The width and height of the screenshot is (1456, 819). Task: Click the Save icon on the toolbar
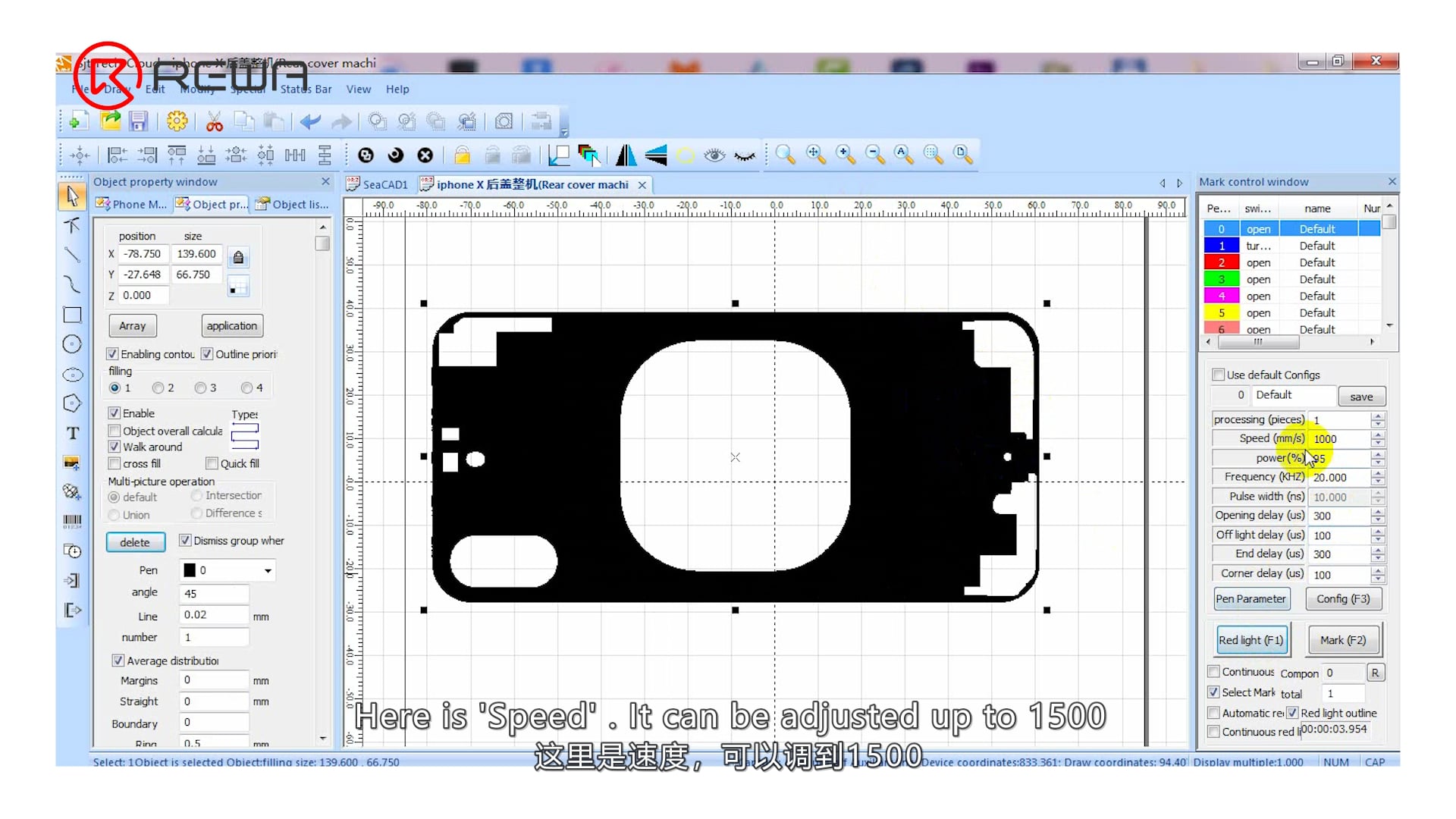click(x=139, y=121)
